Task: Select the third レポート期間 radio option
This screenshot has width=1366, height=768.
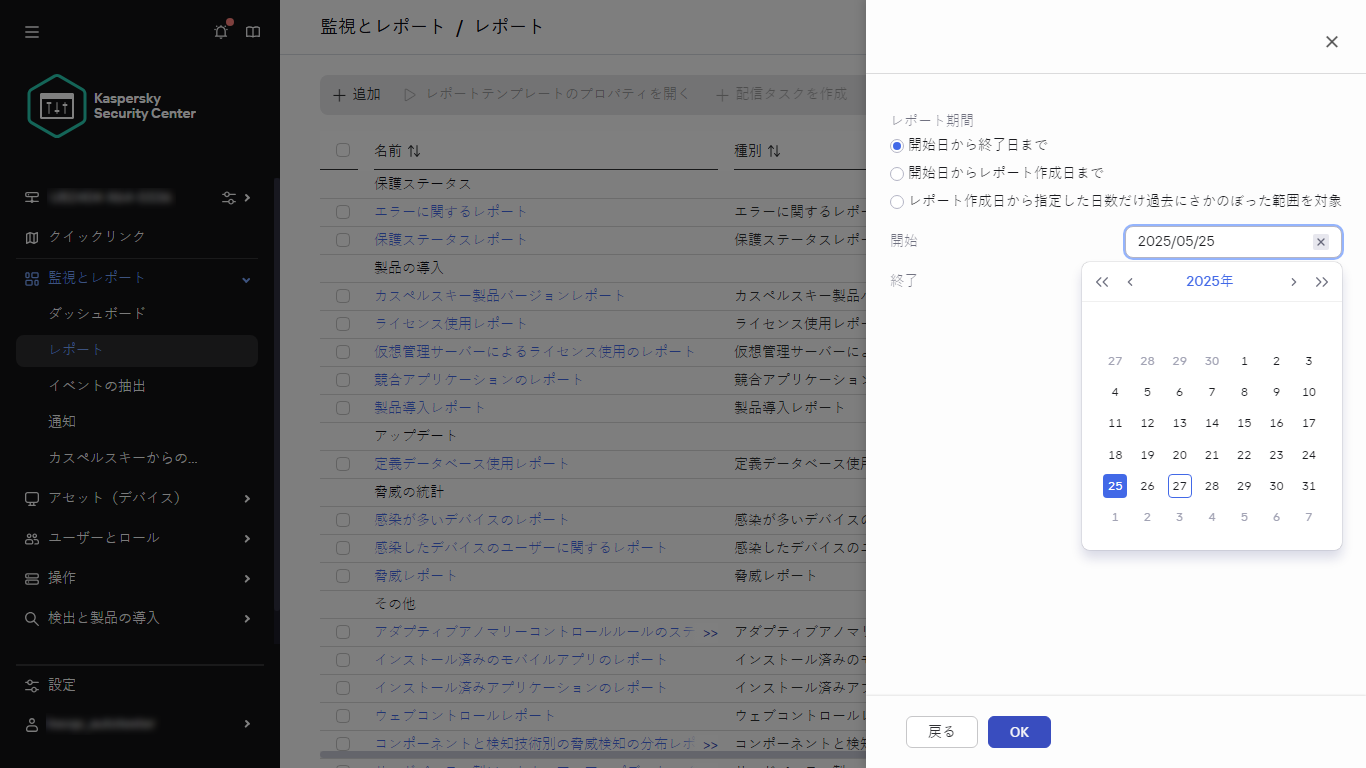Action: [896, 201]
